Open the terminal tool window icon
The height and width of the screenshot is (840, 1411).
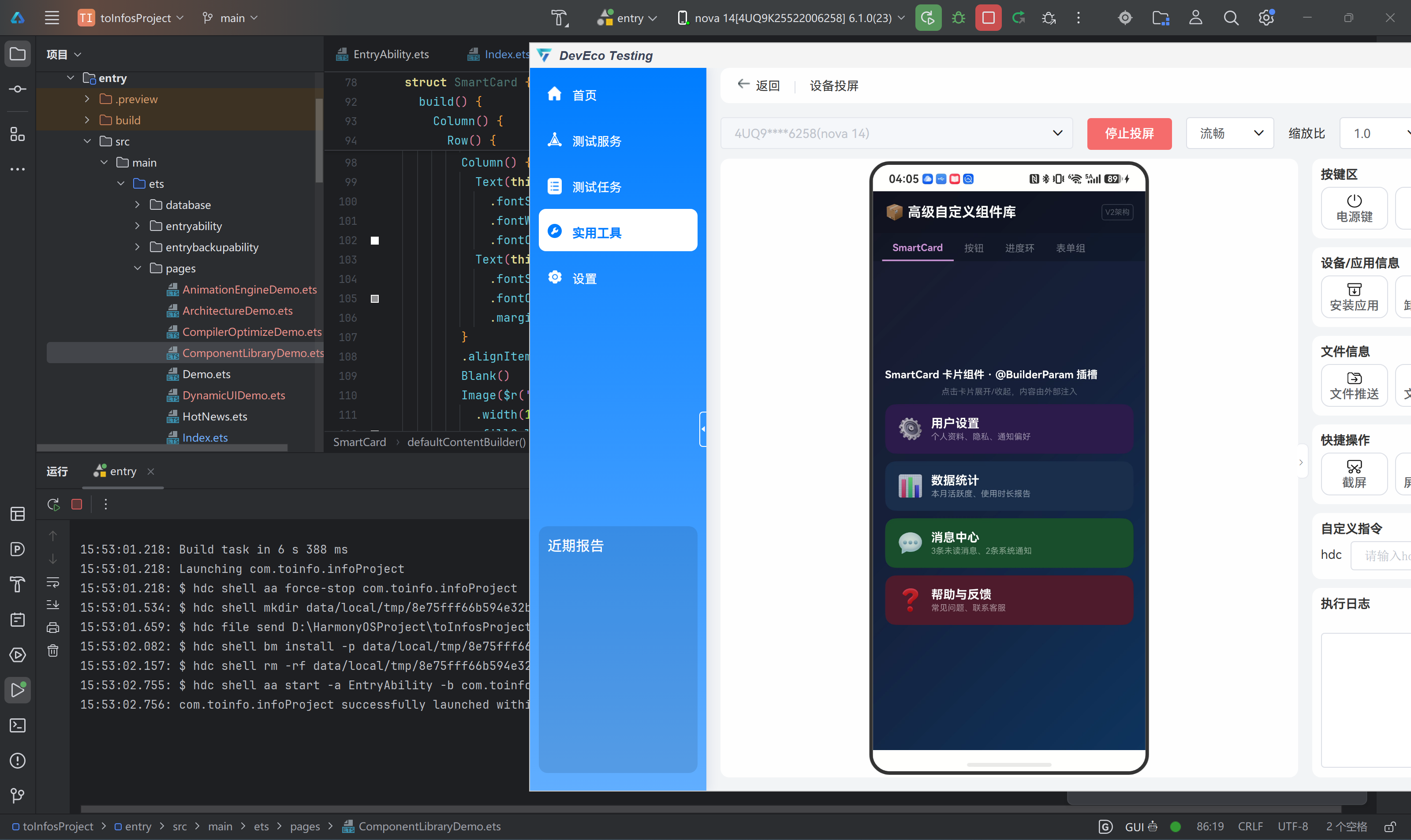(x=18, y=725)
